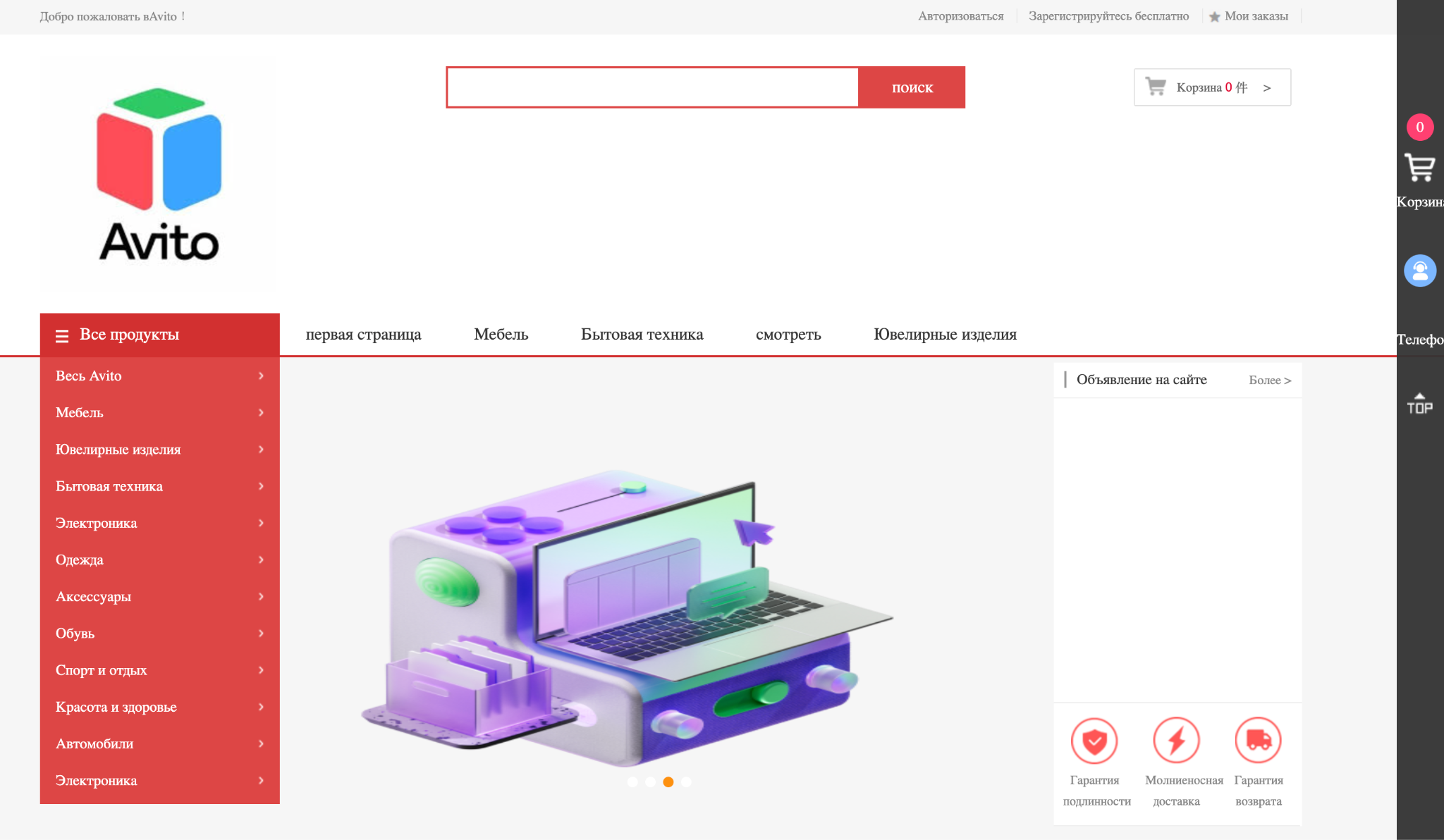Select the second carousel slide dot

click(650, 782)
